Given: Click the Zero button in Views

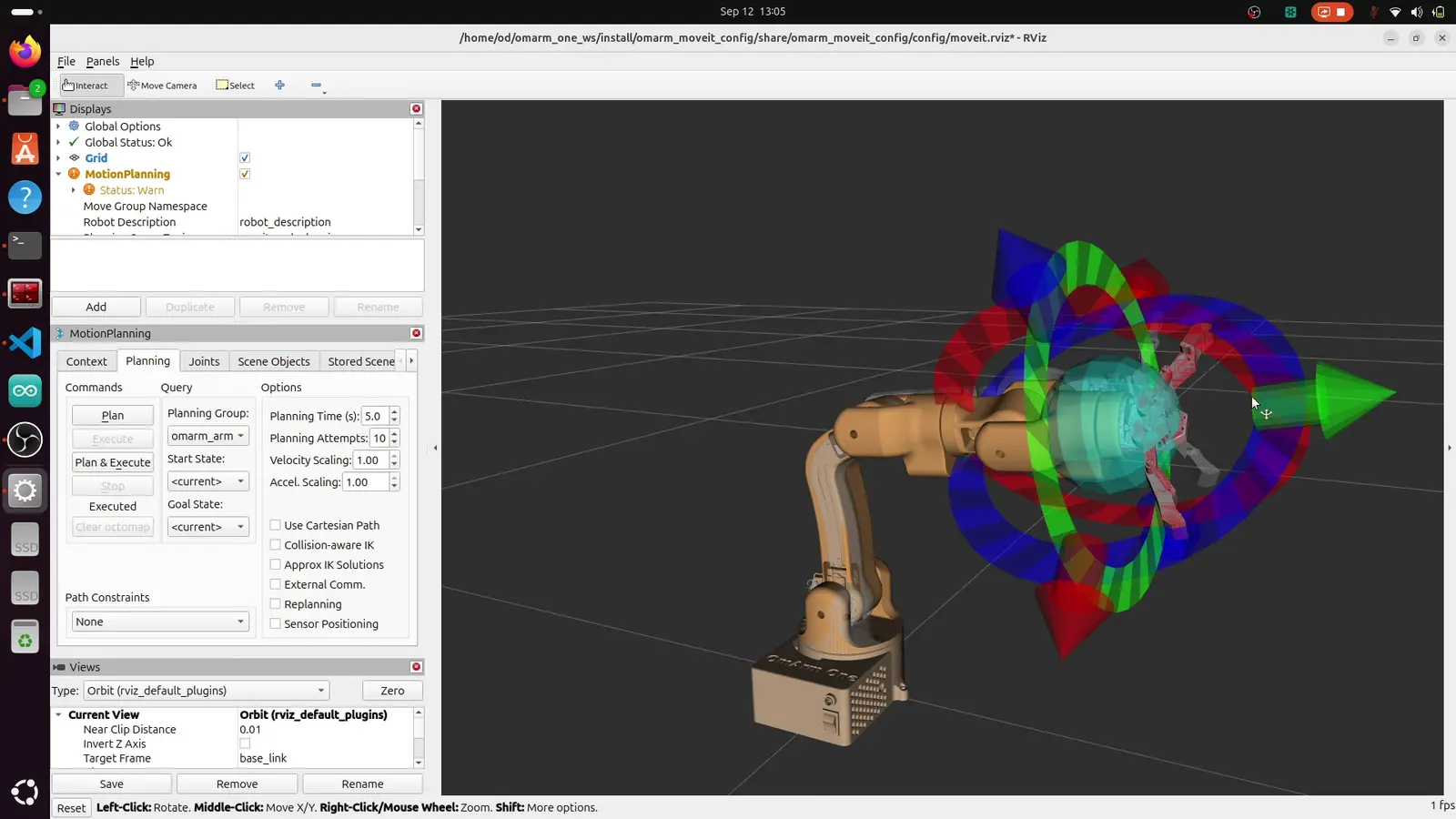Looking at the screenshot, I should click(x=392, y=691).
